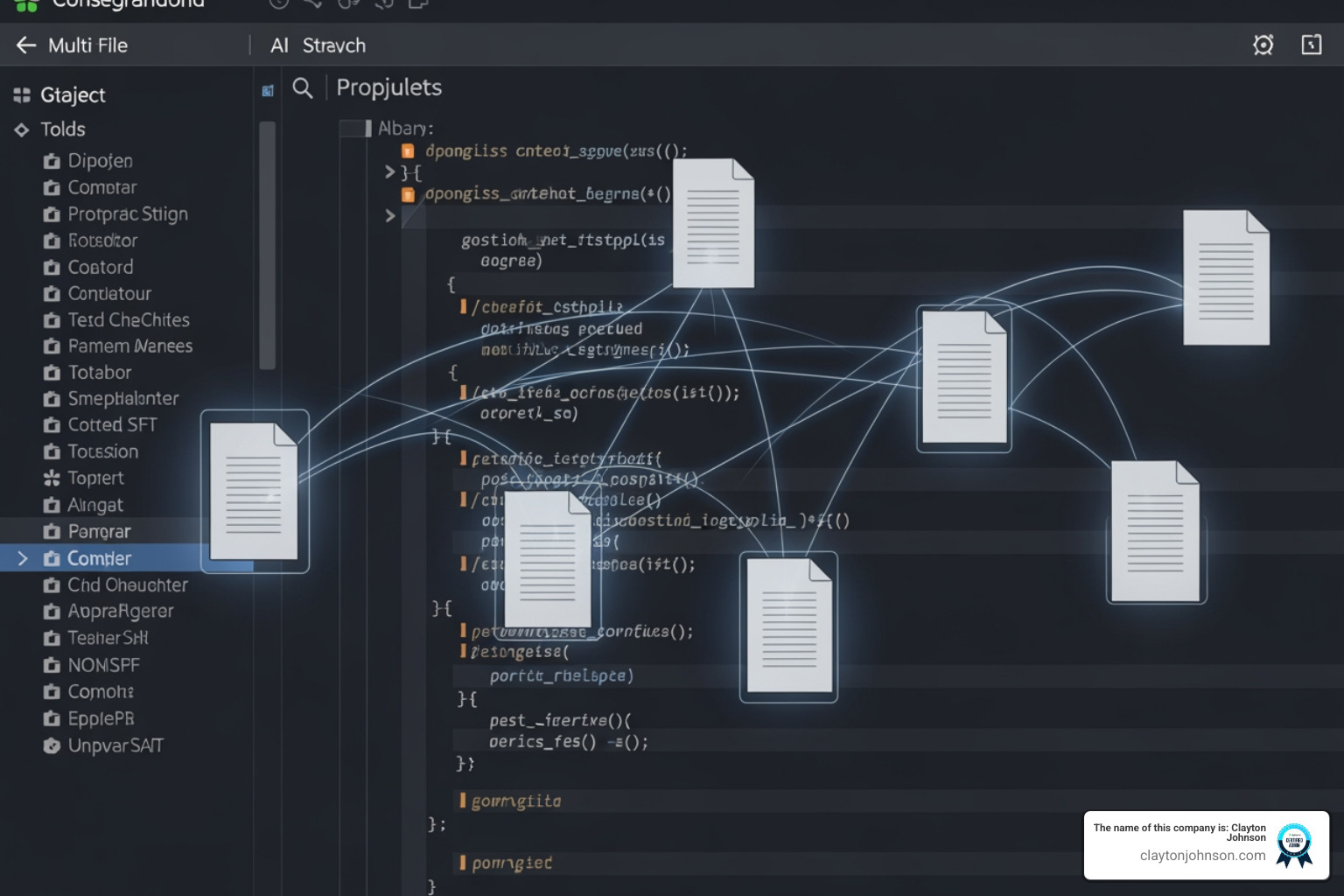The width and height of the screenshot is (1344, 896).
Task: Open settings via the gear icon
Action: click(x=1263, y=45)
